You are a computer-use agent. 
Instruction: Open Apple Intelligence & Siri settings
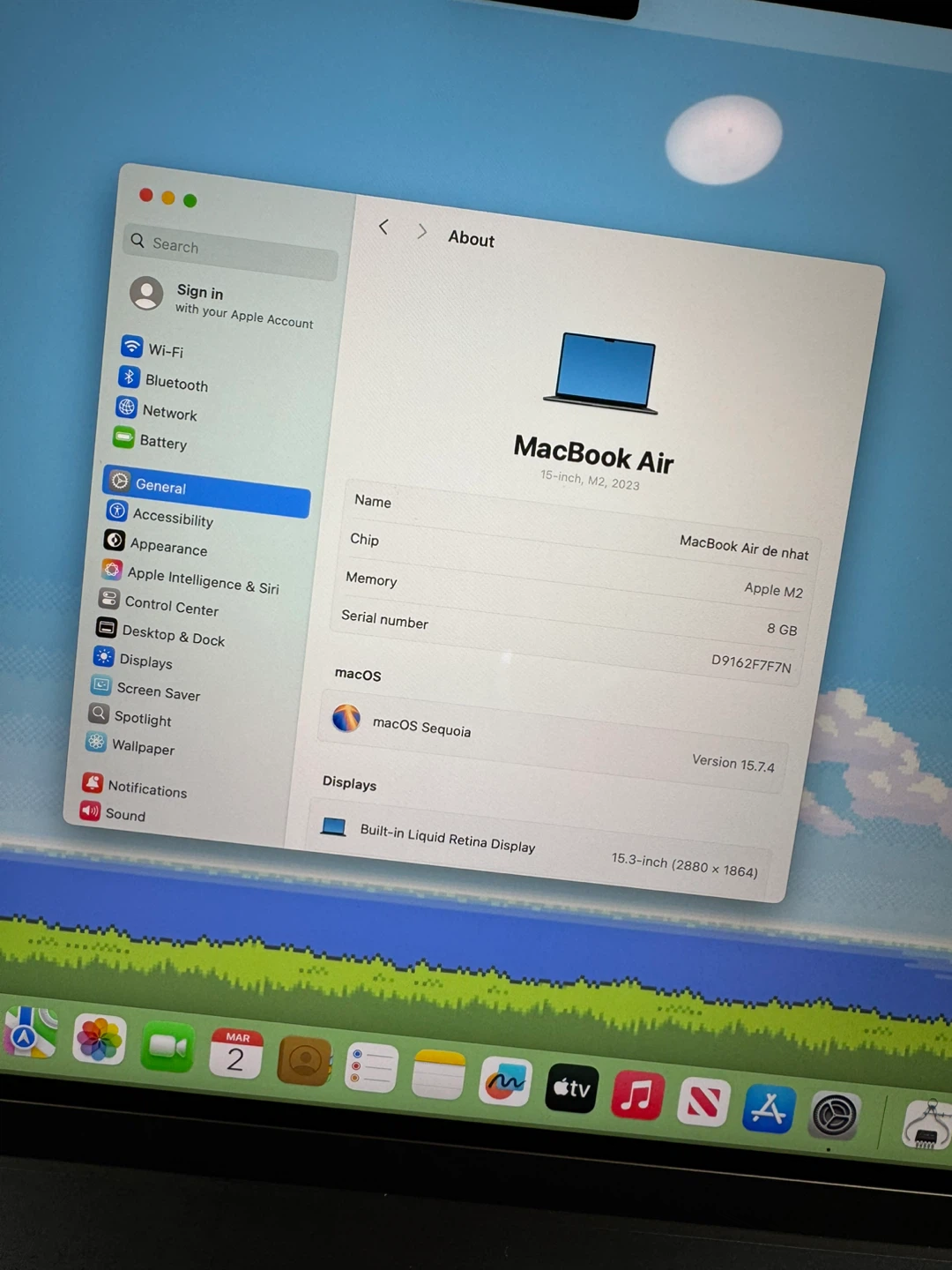tap(190, 578)
